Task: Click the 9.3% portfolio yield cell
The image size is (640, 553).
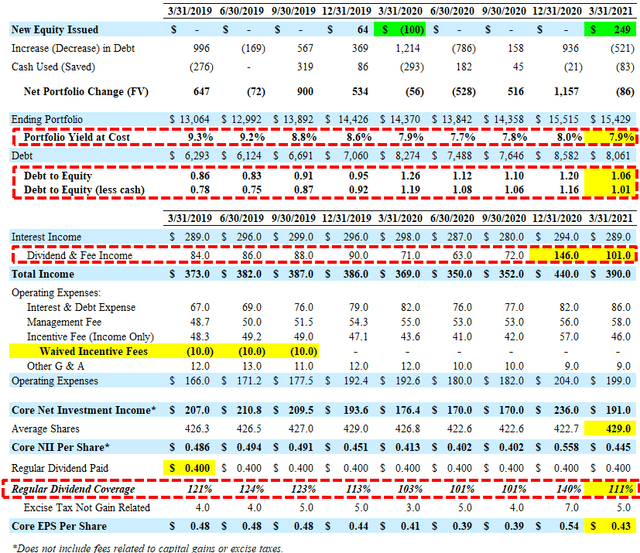Action: pyautogui.click(x=200, y=137)
